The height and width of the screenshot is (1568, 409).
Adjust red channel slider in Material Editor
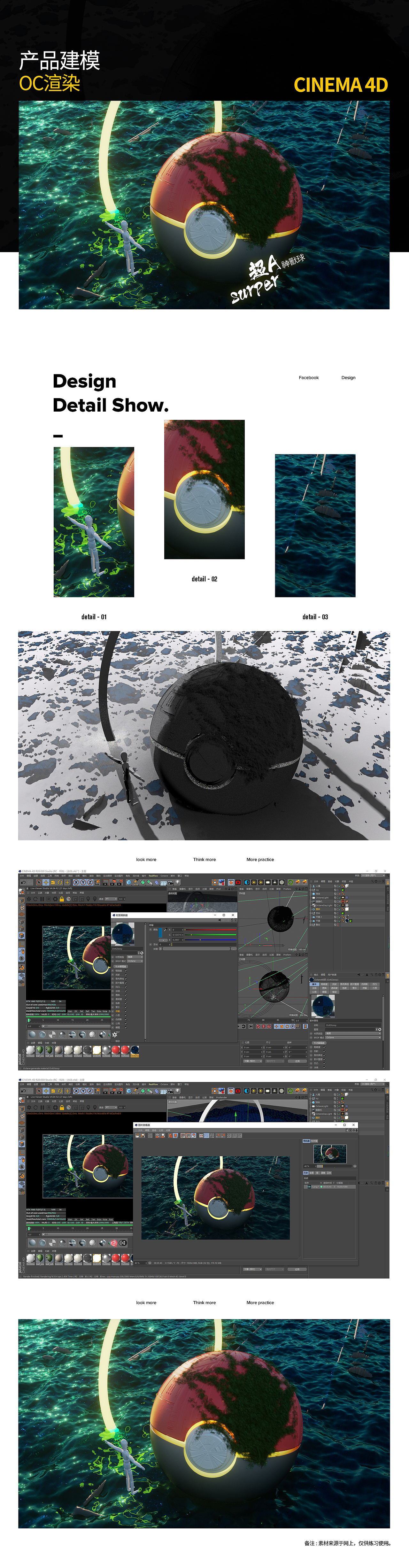pyautogui.click(x=210, y=930)
